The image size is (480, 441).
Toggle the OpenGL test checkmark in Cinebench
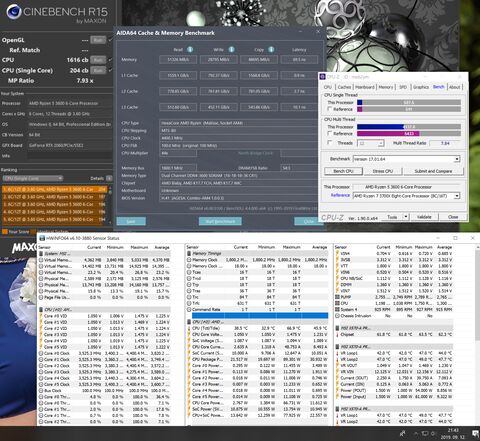[x=110, y=40]
